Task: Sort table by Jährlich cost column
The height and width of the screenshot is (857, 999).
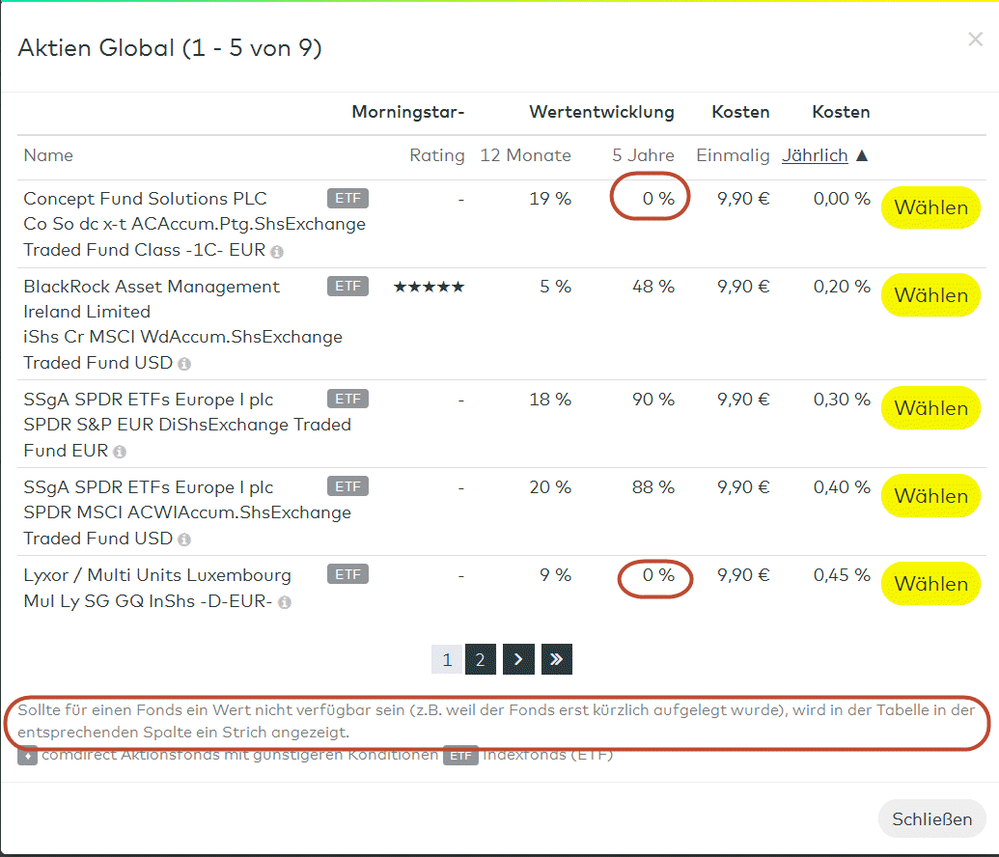Action: click(x=815, y=155)
